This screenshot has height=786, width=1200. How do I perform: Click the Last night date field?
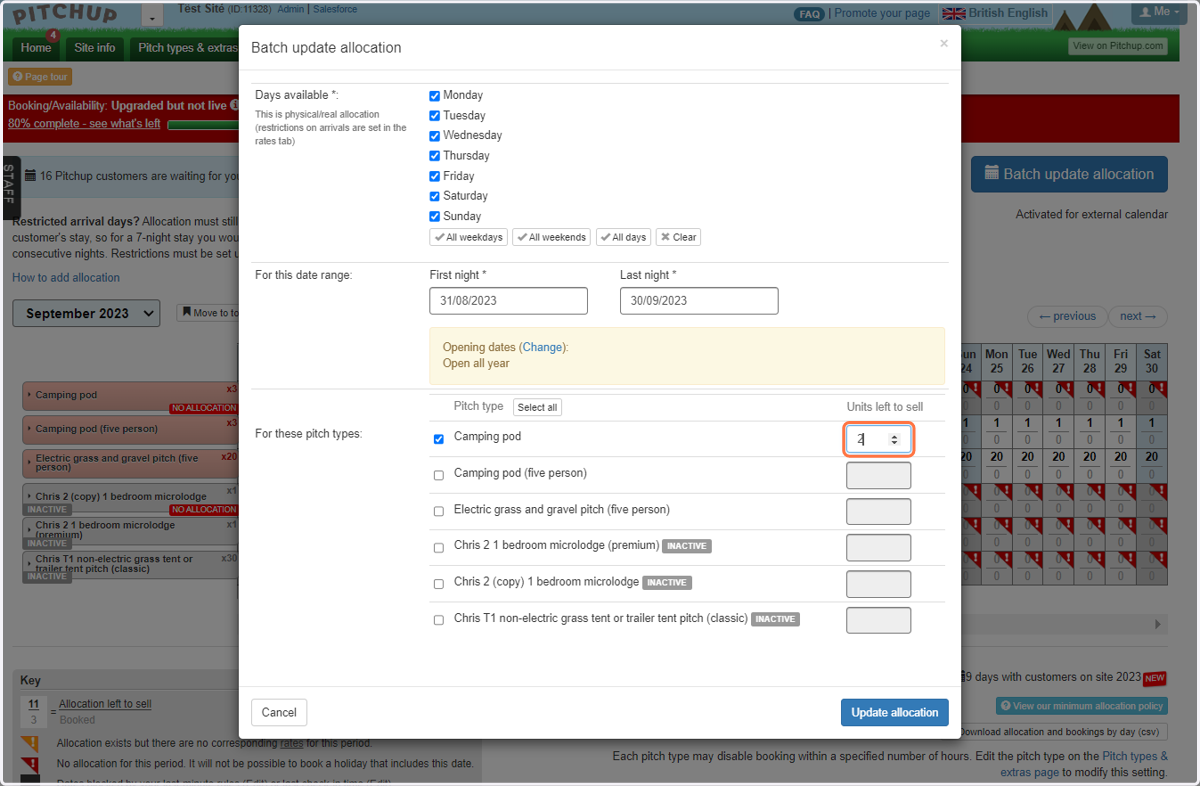coord(699,301)
